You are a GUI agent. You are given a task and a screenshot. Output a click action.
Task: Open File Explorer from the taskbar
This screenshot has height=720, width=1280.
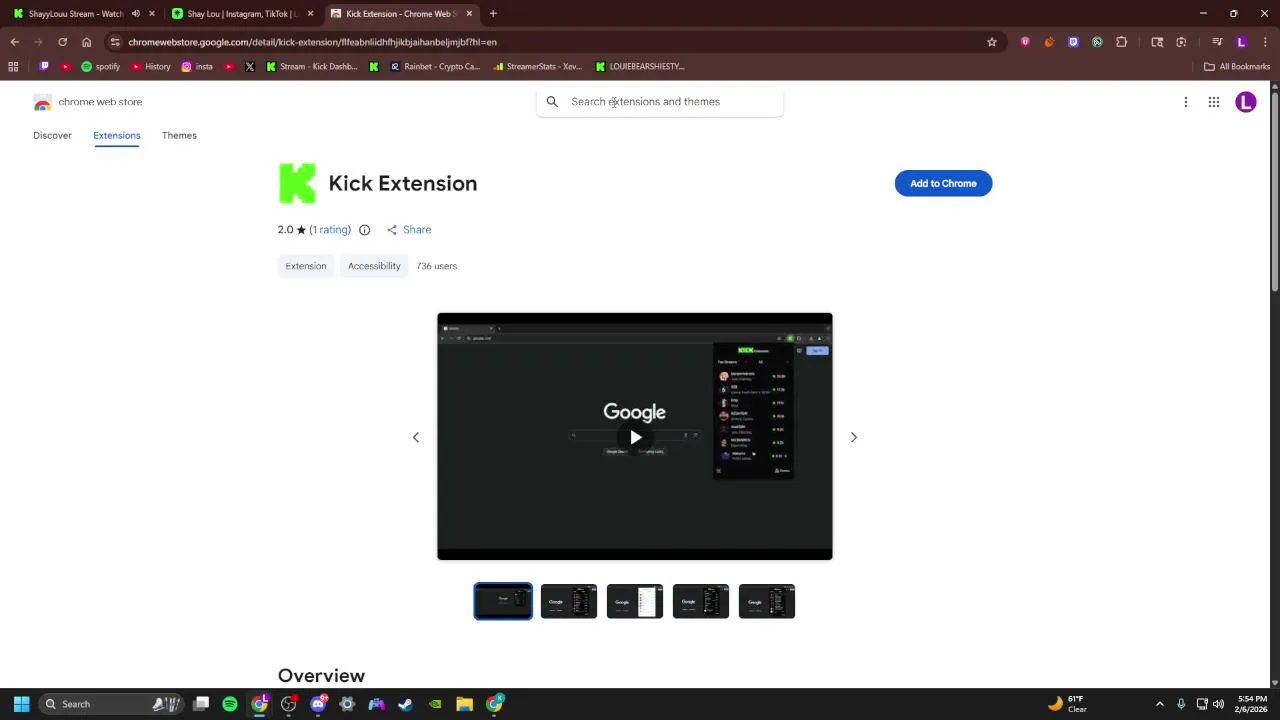[x=464, y=704]
